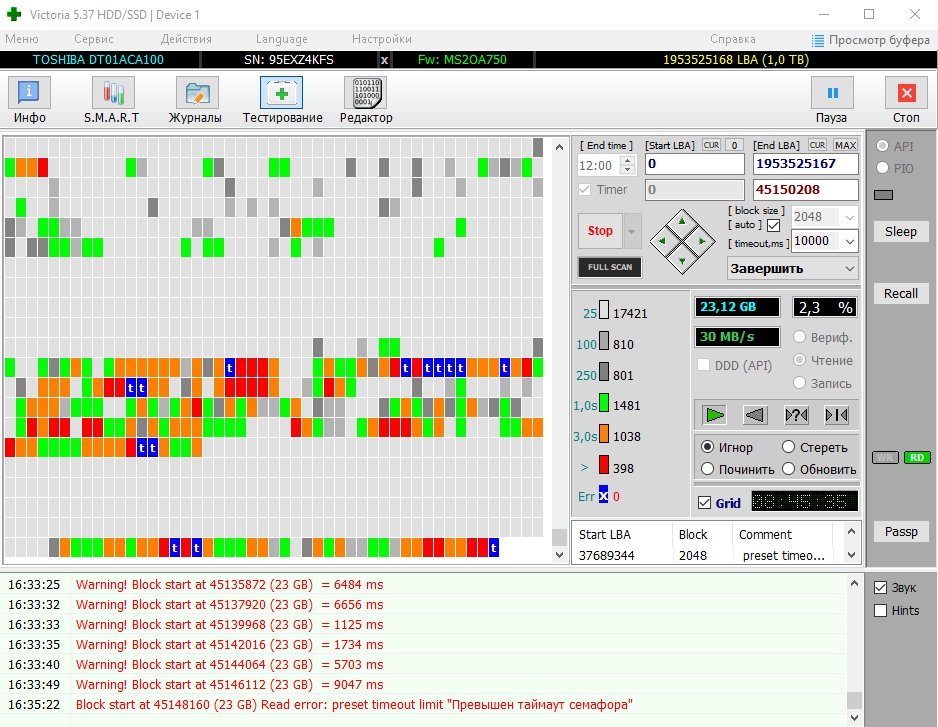Open the Настройки menu
Screen dimensions: 938x727
click(x=382, y=39)
